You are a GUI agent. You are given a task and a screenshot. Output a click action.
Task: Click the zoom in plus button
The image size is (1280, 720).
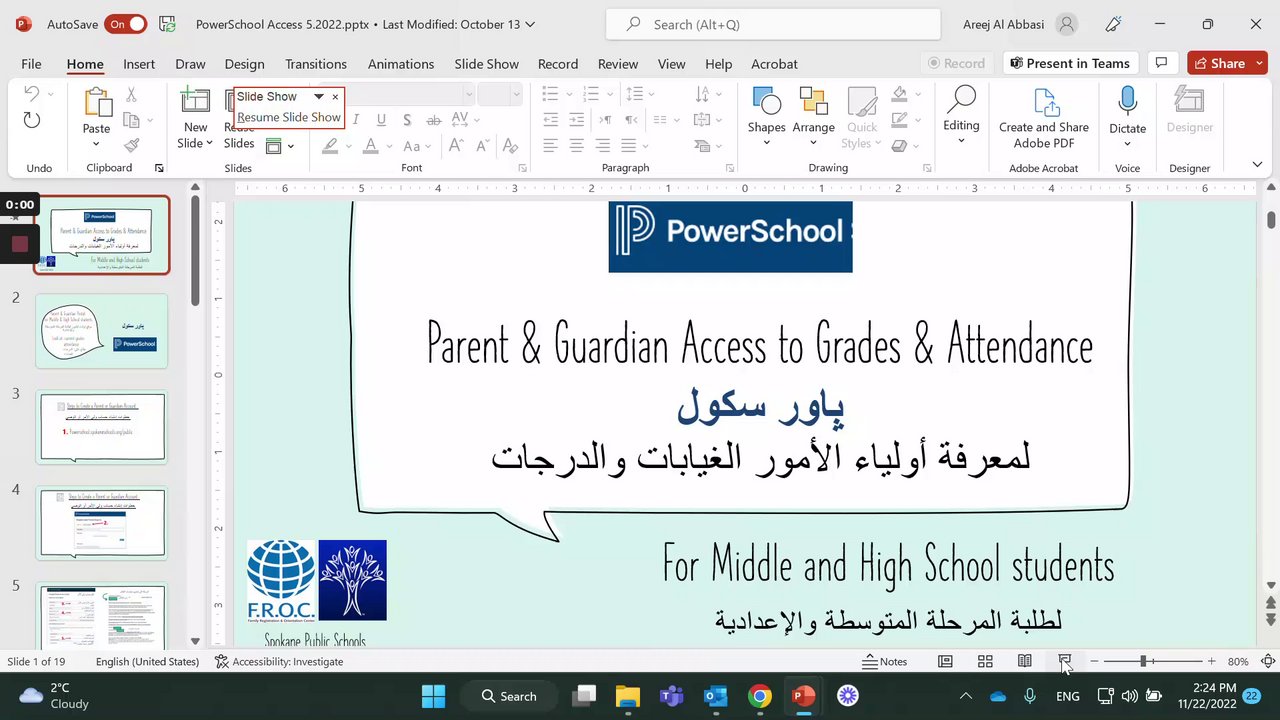tap(1211, 662)
